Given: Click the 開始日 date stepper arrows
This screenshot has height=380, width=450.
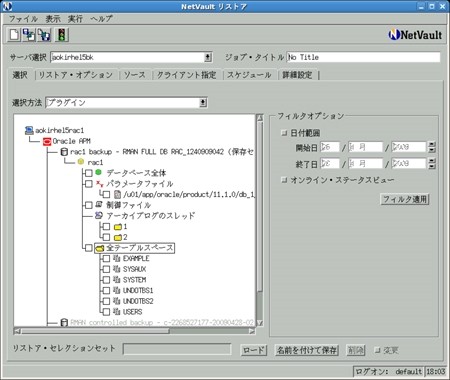Looking at the screenshot, I should (432, 147).
